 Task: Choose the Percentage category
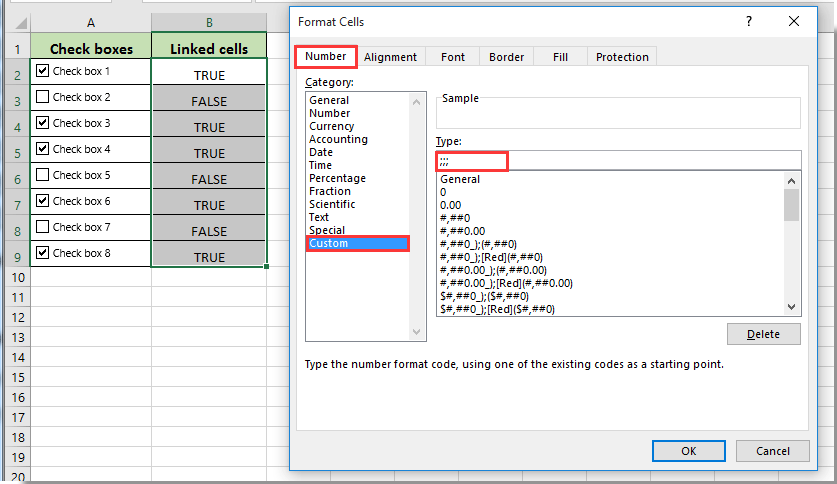337,178
